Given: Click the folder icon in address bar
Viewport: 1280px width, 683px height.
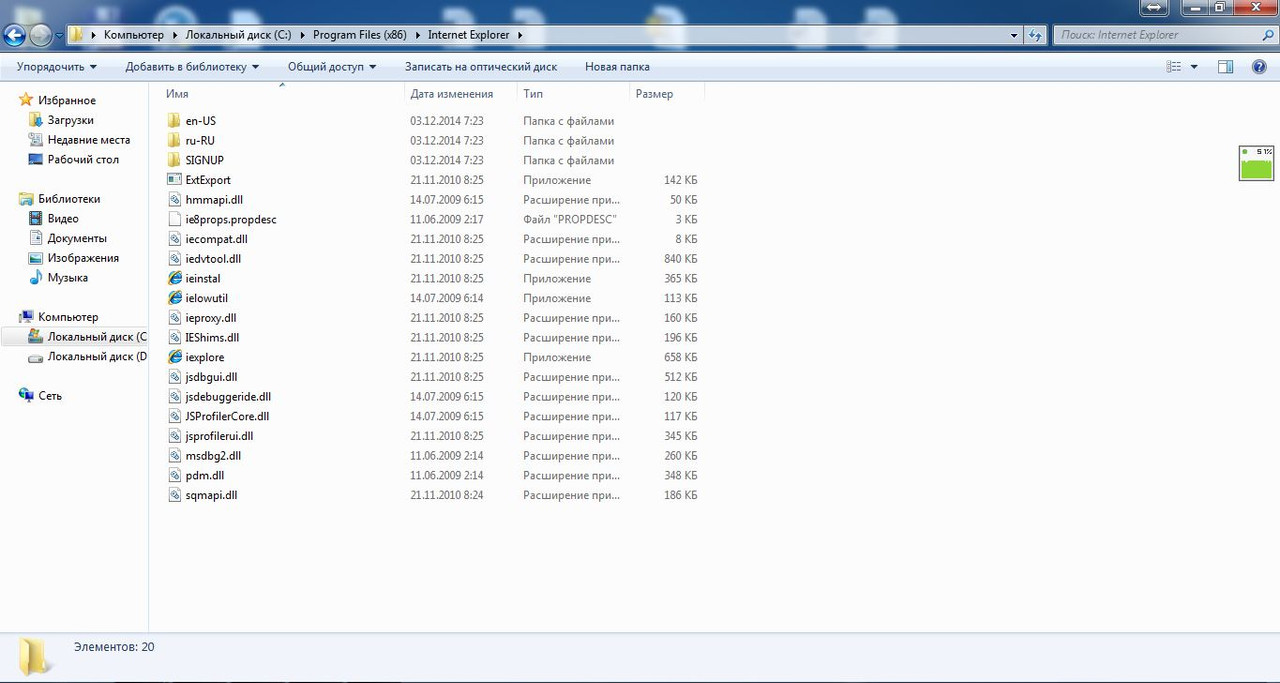Looking at the screenshot, I should (76, 35).
